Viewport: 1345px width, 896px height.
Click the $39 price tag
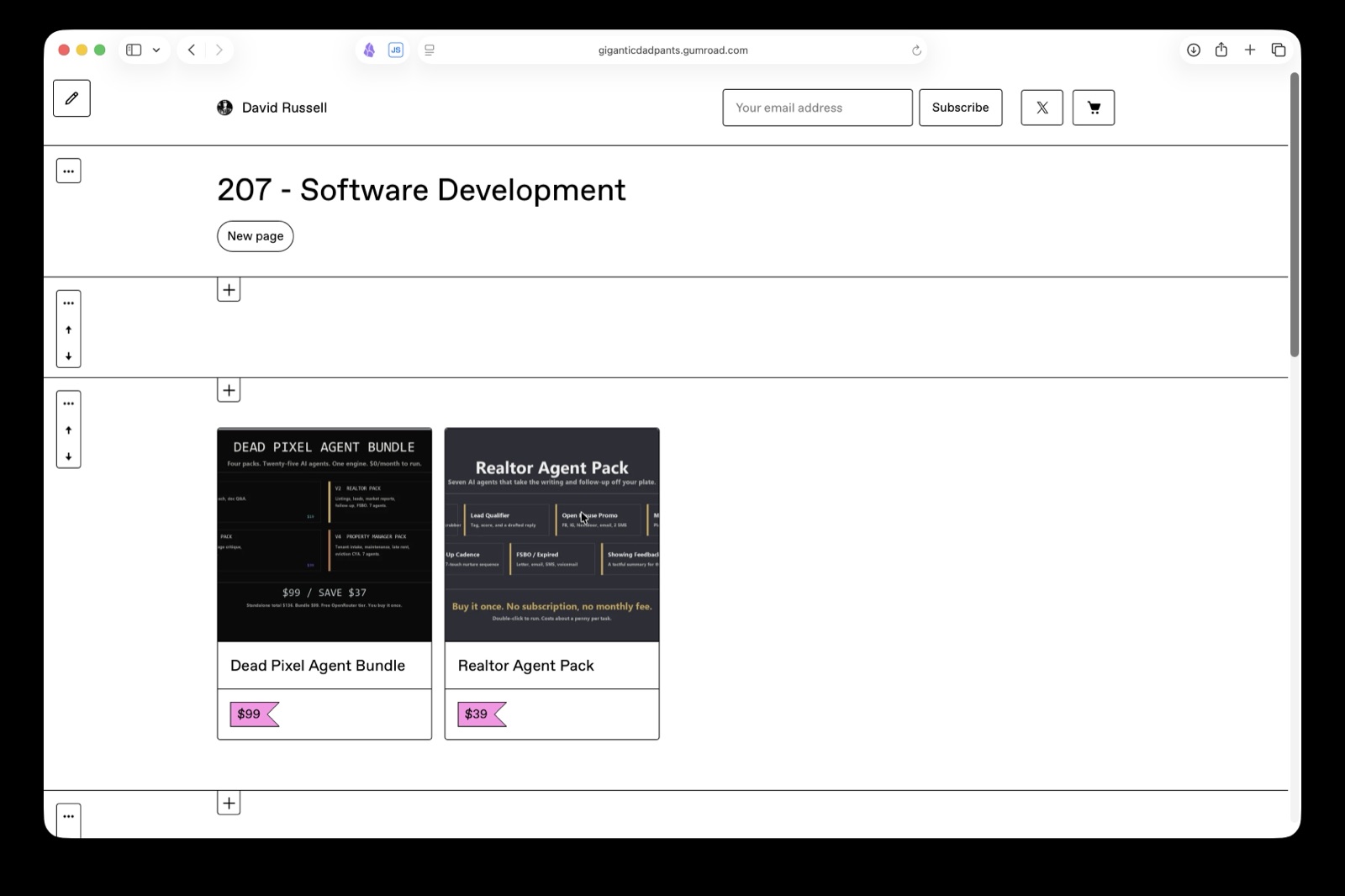482,714
